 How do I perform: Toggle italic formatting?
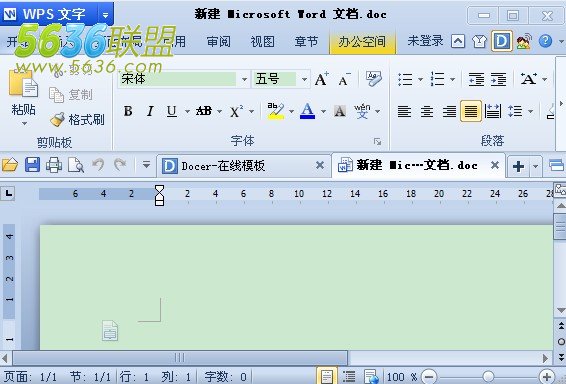click(150, 111)
